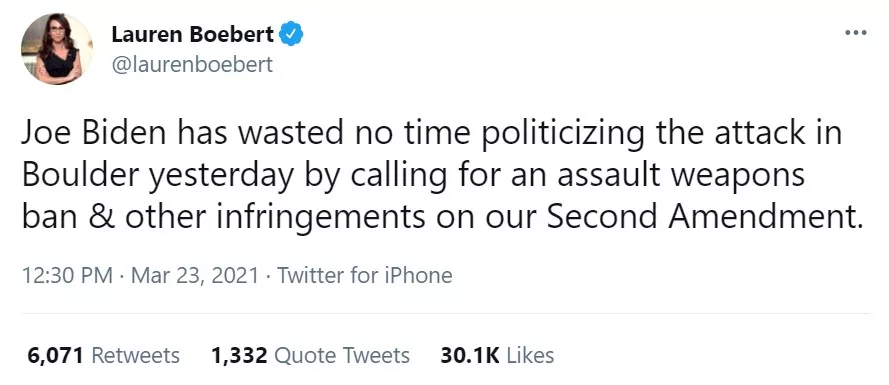This screenshot has height=385, width=889.
Task: Click the phrase assault weapons
Action: coord(681,175)
